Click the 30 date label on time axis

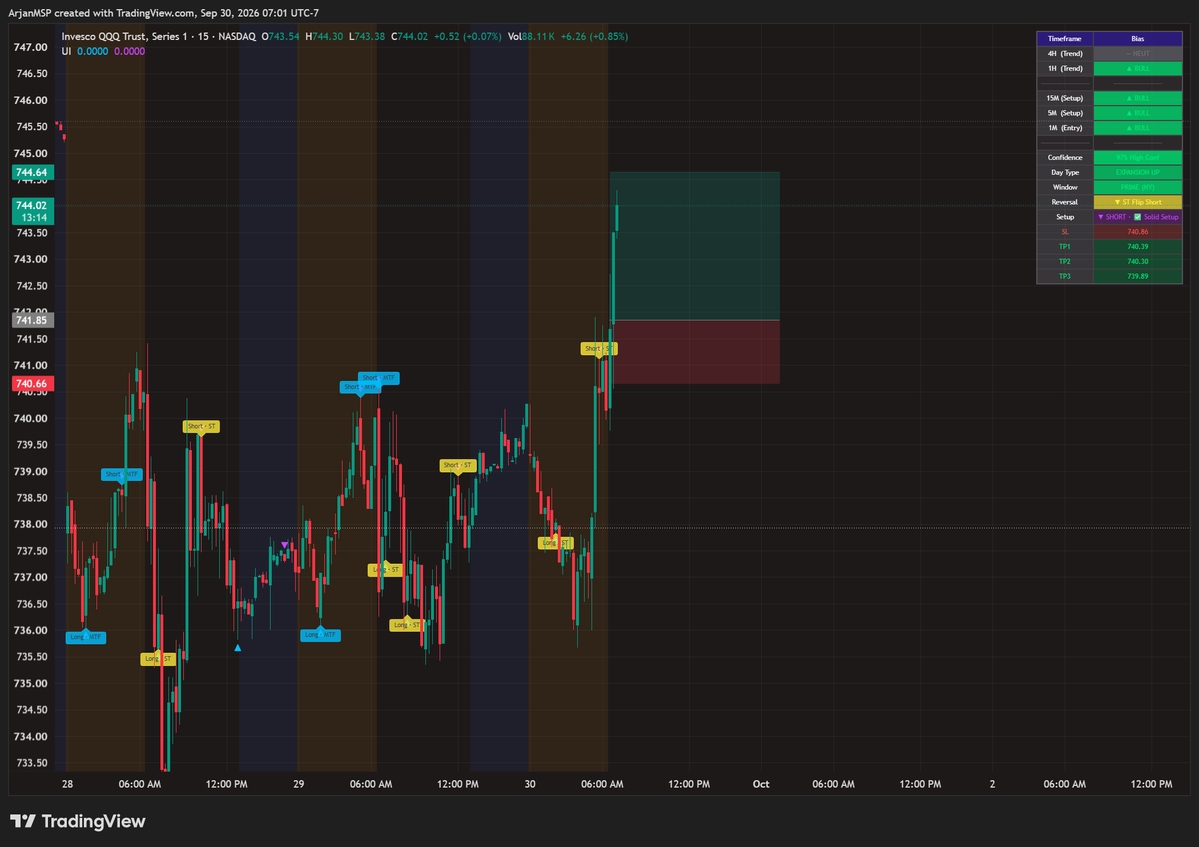(530, 784)
